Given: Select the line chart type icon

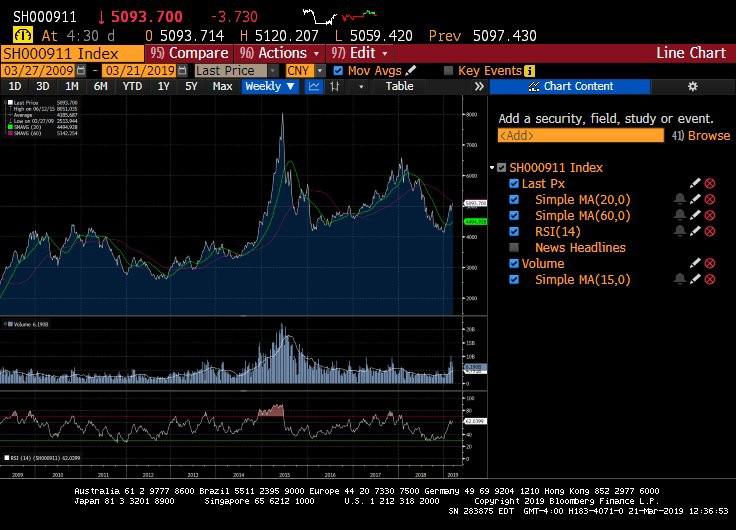Looking at the screenshot, I should [314, 87].
